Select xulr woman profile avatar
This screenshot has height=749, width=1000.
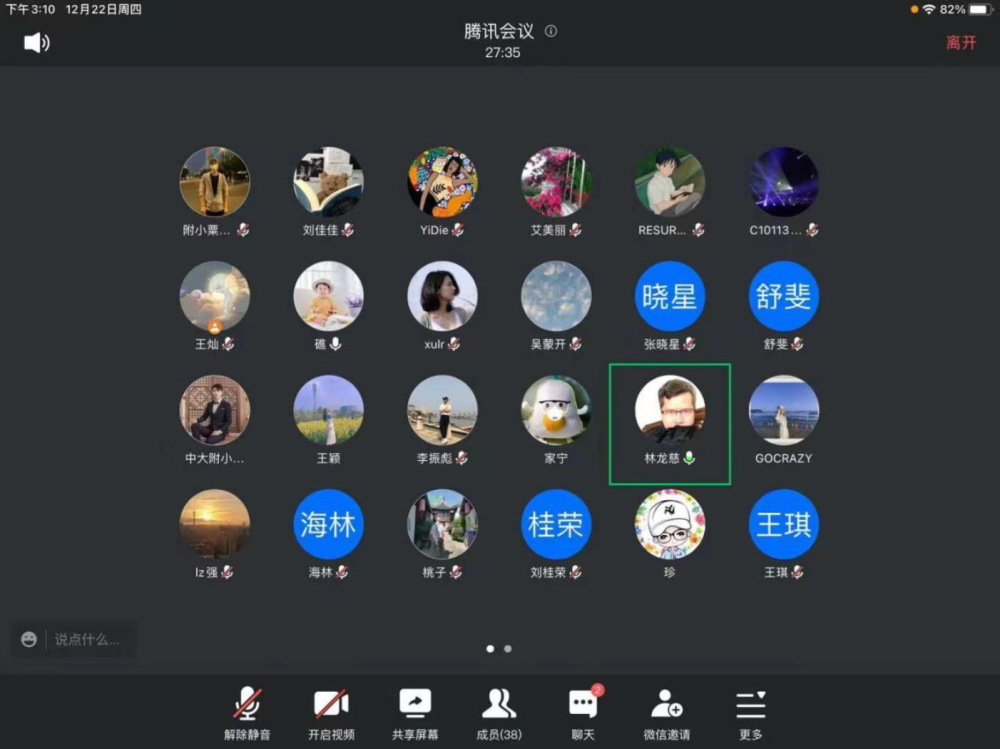(443, 296)
